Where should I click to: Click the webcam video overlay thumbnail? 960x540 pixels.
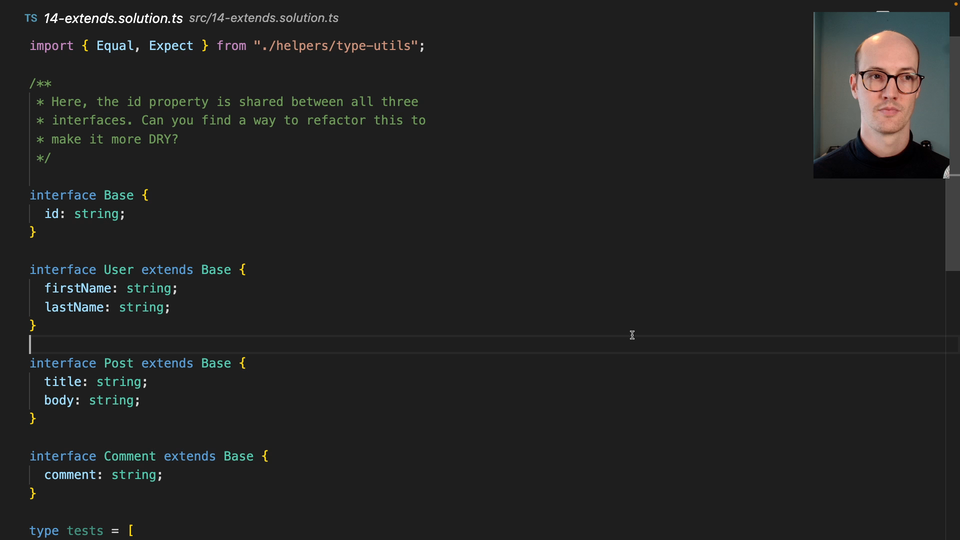click(880, 95)
